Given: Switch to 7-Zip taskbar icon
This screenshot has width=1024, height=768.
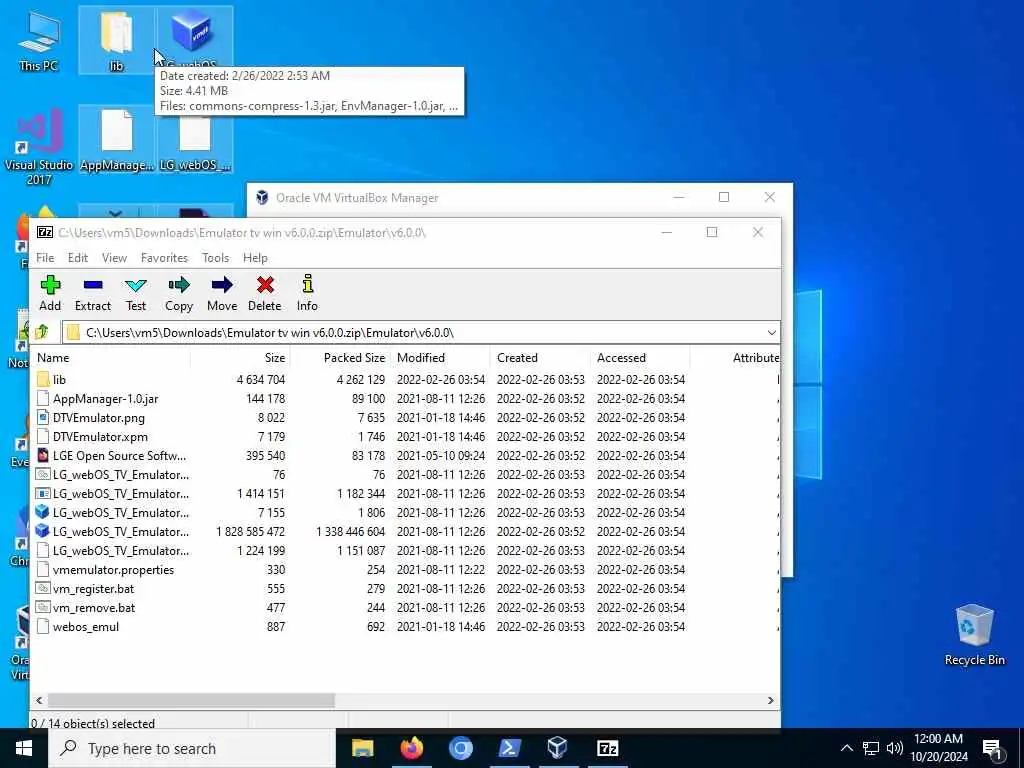Looking at the screenshot, I should pos(607,748).
